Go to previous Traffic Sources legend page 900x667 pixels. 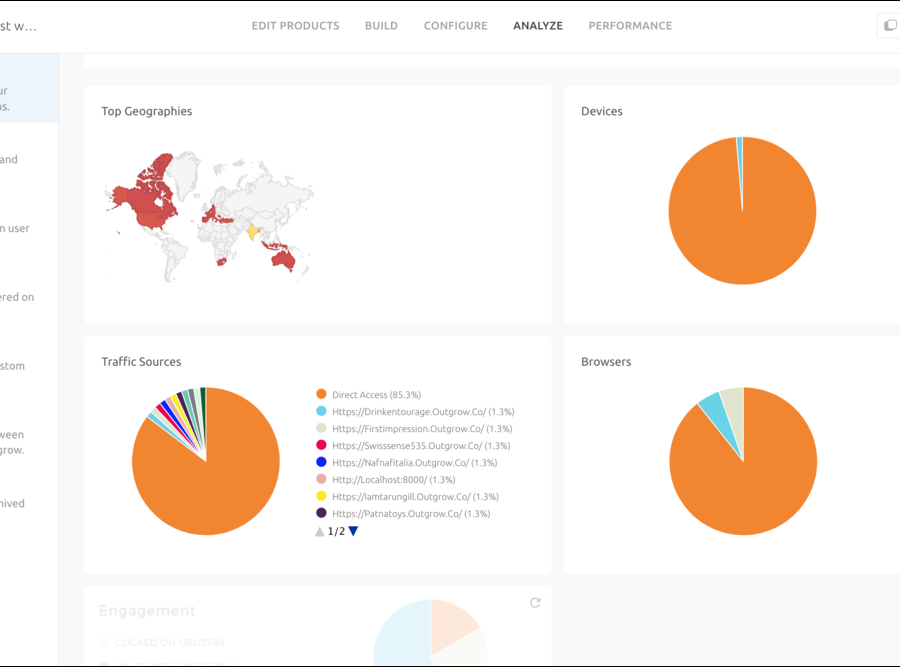(x=319, y=531)
